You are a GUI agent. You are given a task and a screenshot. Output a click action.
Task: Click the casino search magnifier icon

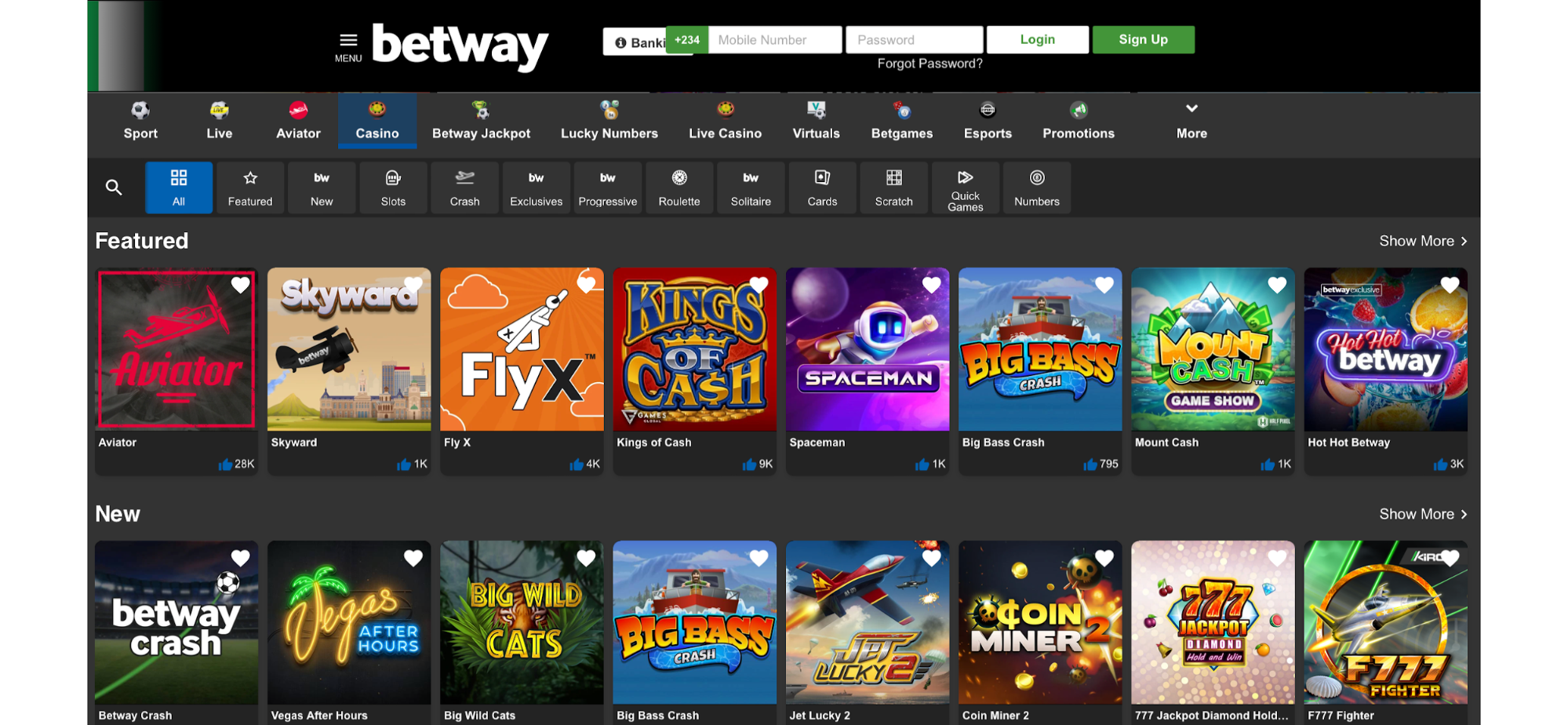click(x=114, y=188)
